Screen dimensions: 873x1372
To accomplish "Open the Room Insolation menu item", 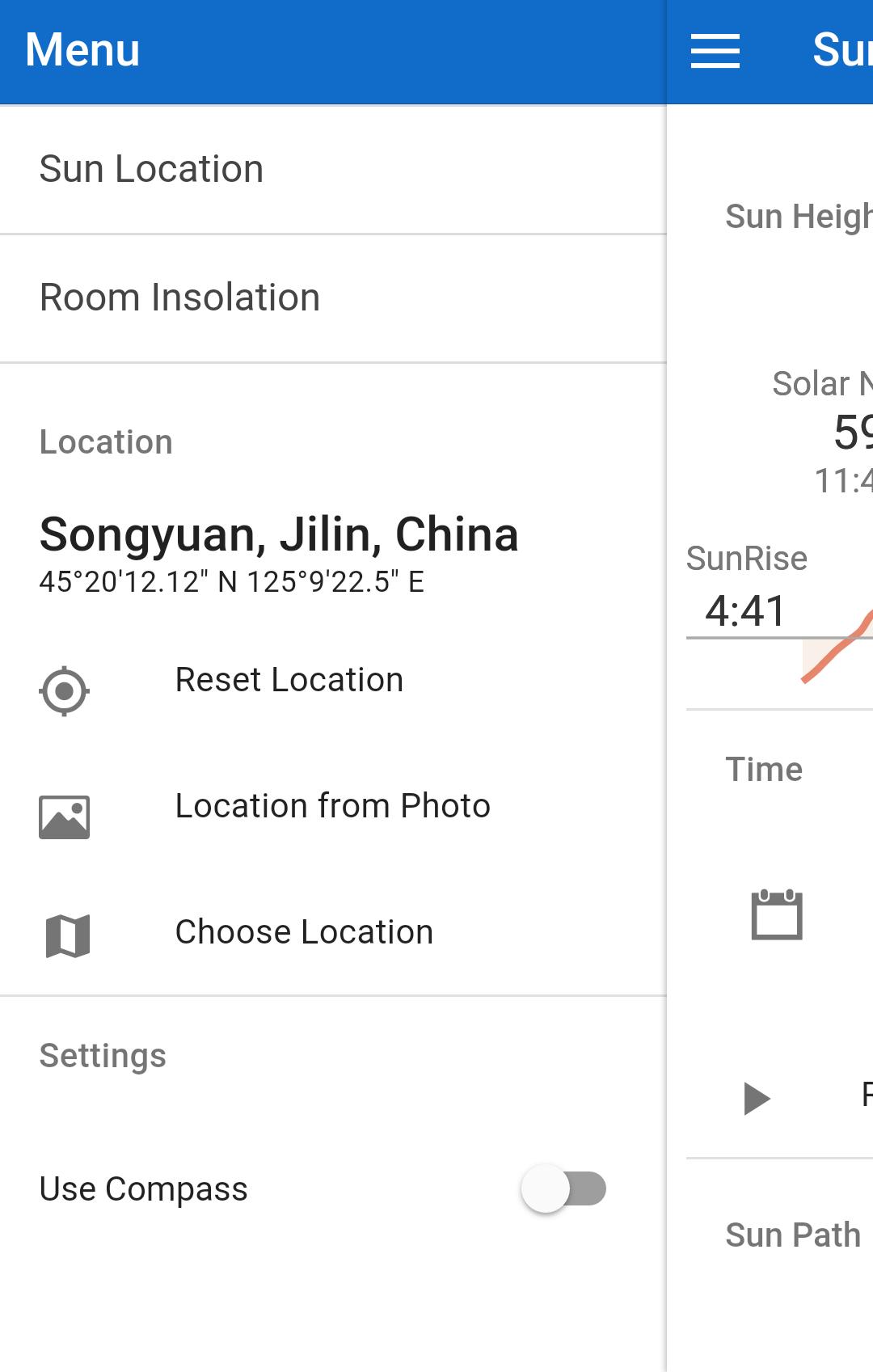I will click(333, 298).
